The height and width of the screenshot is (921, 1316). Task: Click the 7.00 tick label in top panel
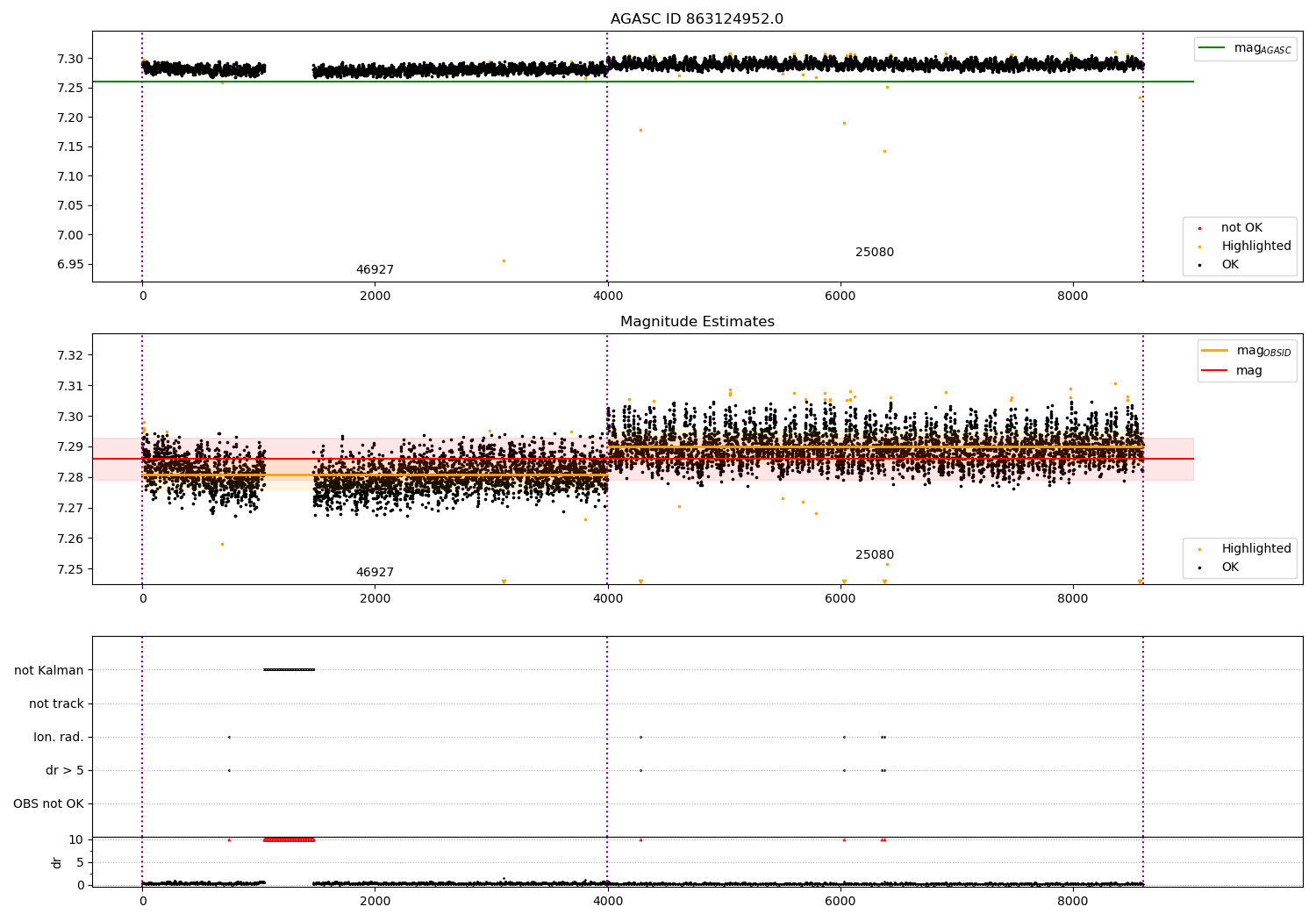coord(70,235)
